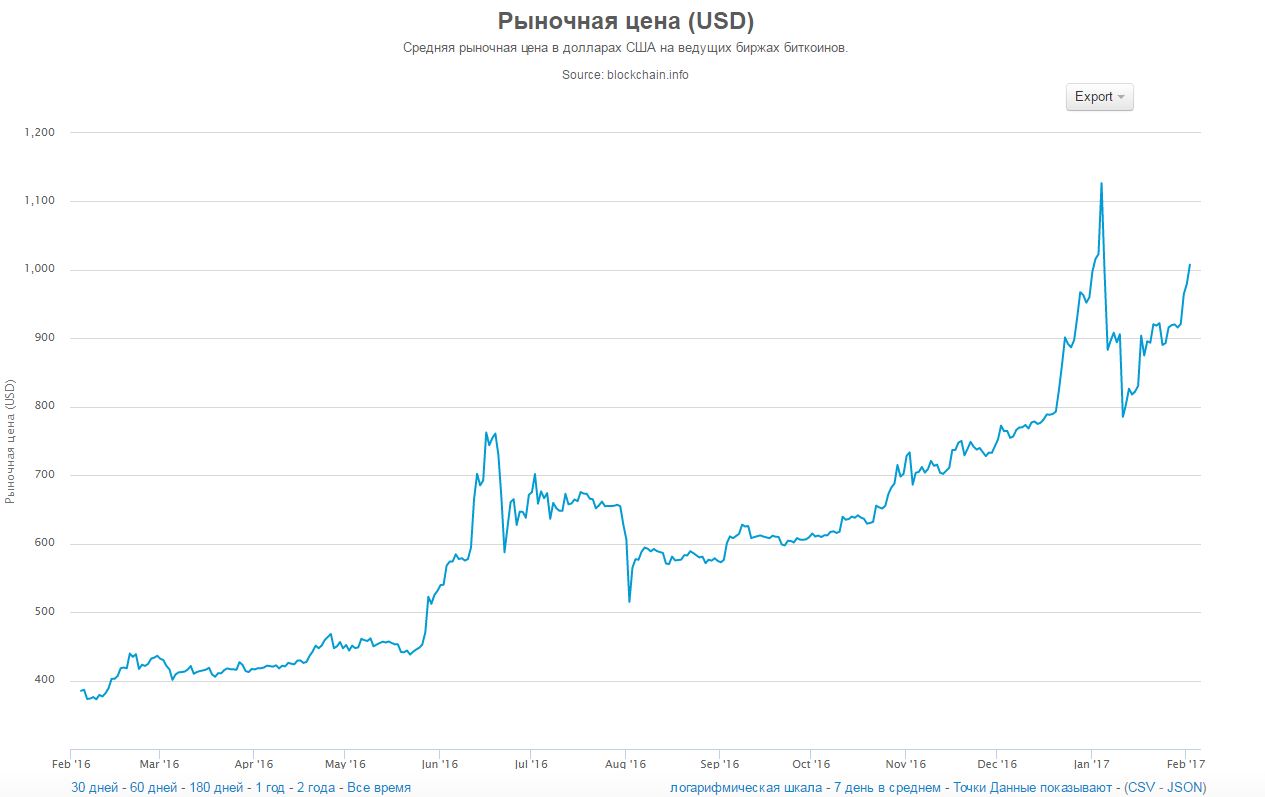Click the January 2017 price peak

1101,184
